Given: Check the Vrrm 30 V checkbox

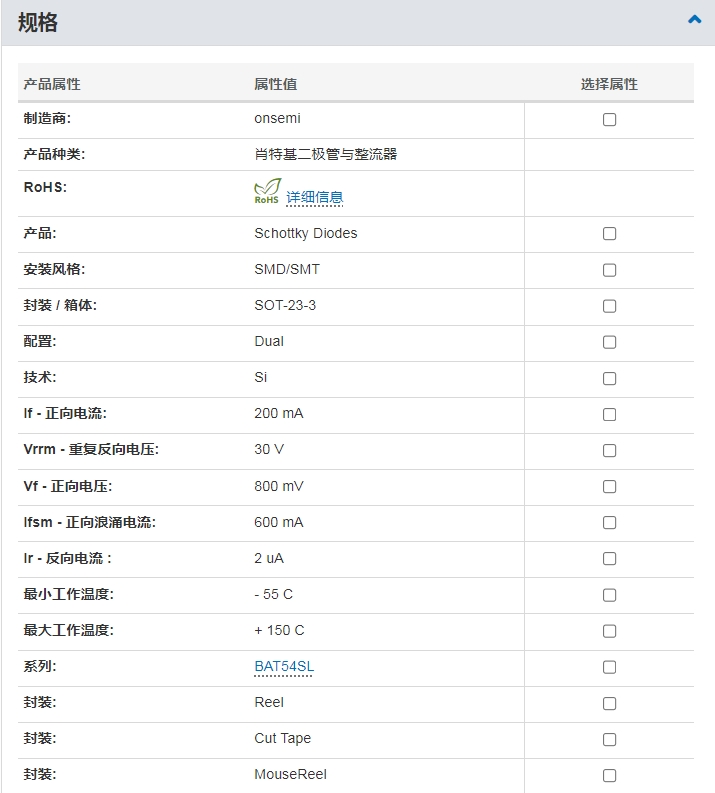Looking at the screenshot, I should (609, 450).
